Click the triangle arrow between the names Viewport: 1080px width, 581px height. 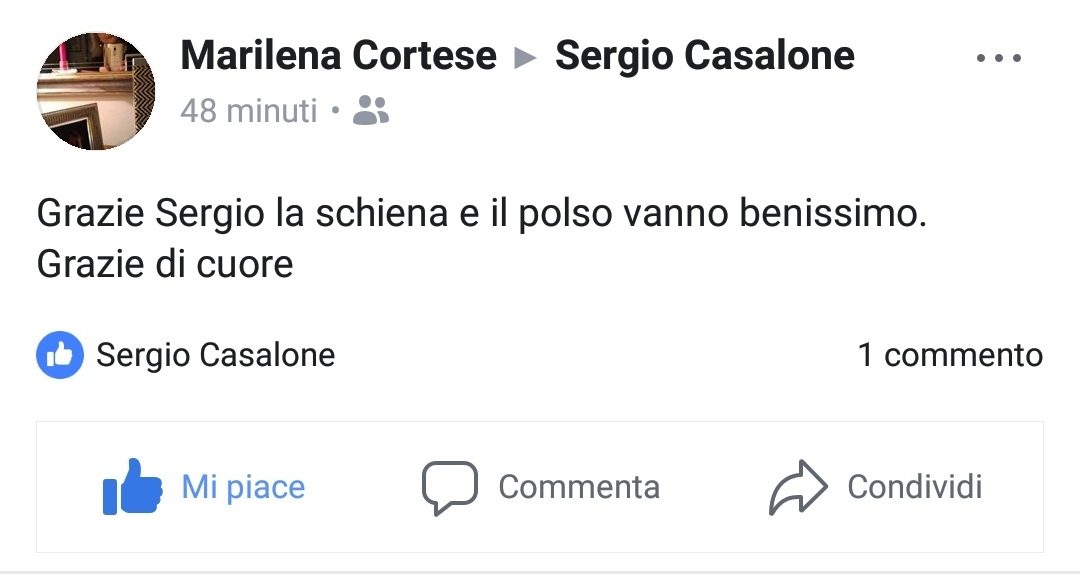pyautogui.click(x=525, y=58)
